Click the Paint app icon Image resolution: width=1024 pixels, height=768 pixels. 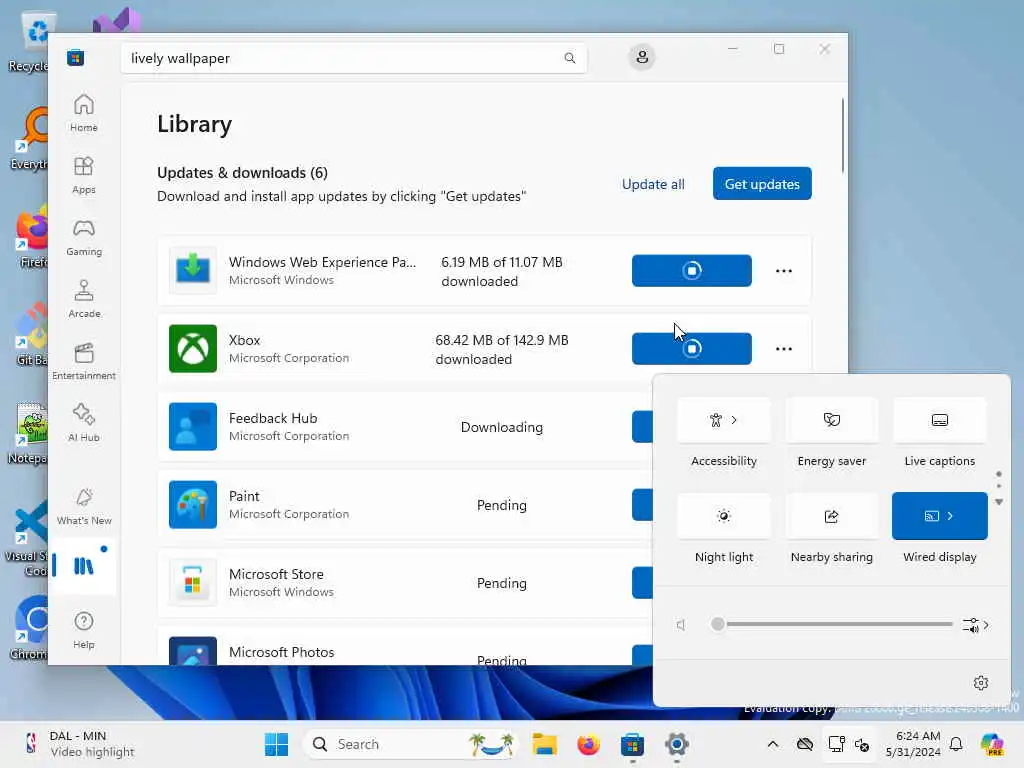(x=193, y=504)
